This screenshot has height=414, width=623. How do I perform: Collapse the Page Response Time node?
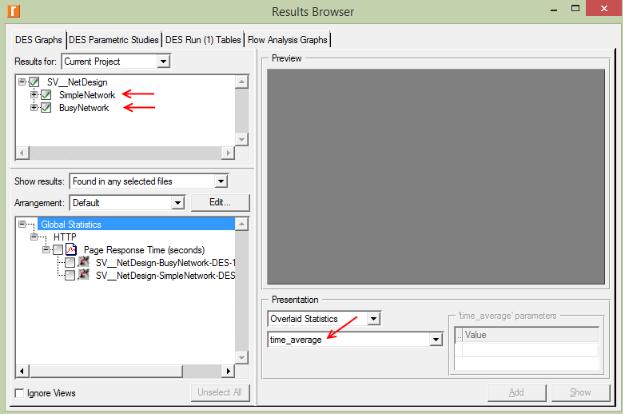coord(46,250)
